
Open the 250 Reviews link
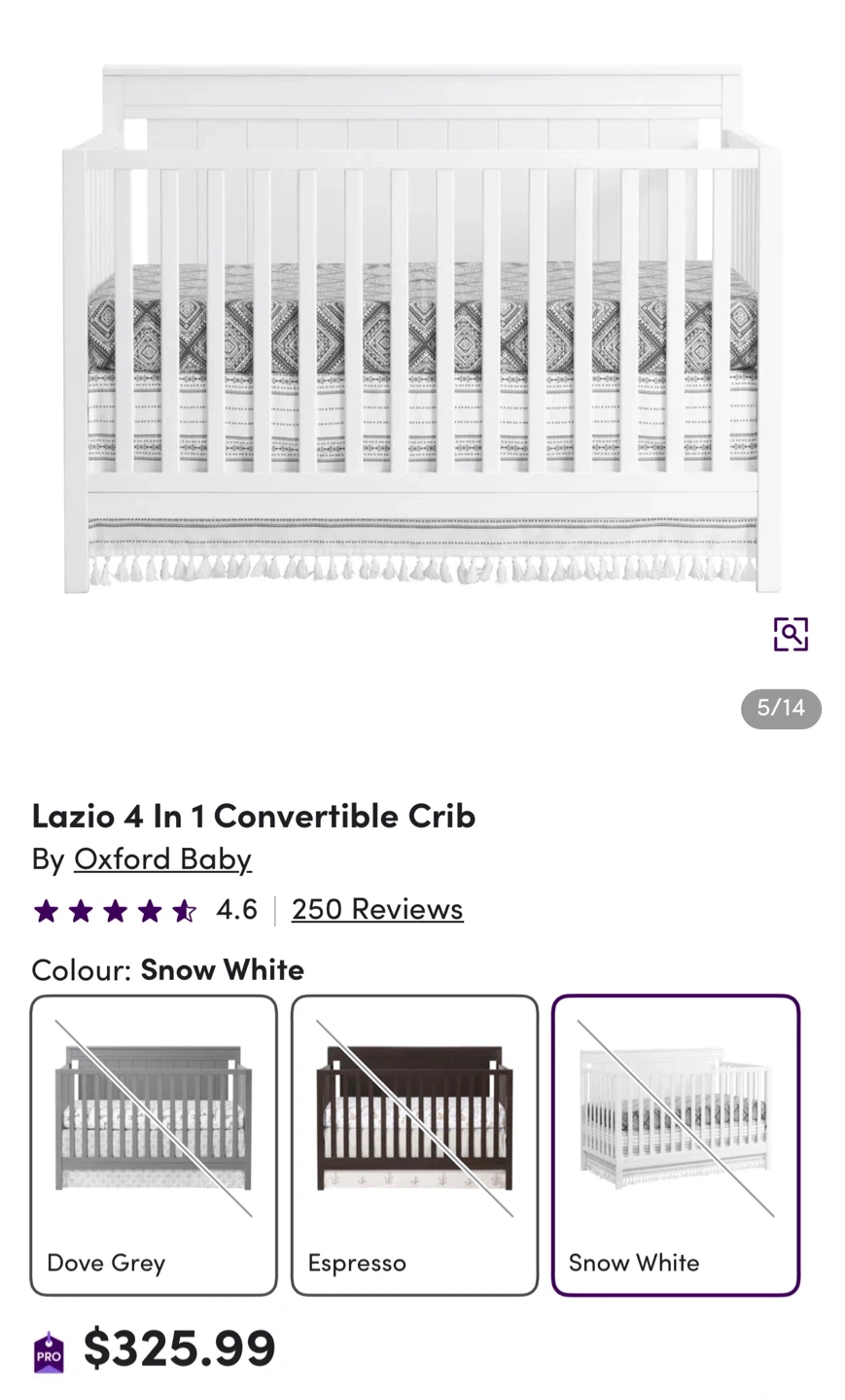pyautogui.click(x=377, y=909)
